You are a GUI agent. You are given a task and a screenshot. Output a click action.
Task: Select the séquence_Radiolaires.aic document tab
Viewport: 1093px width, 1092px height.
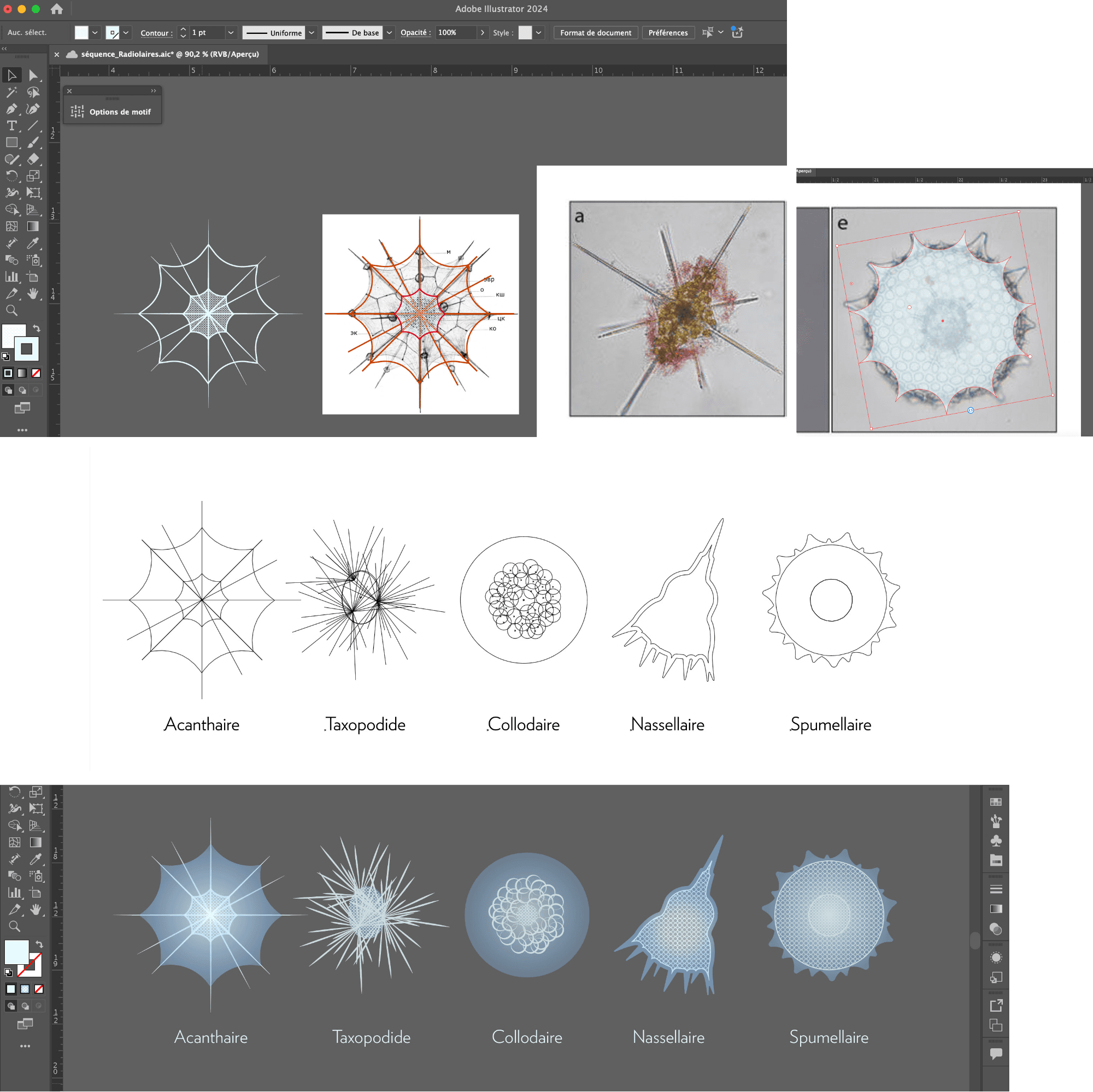[170, 54]
